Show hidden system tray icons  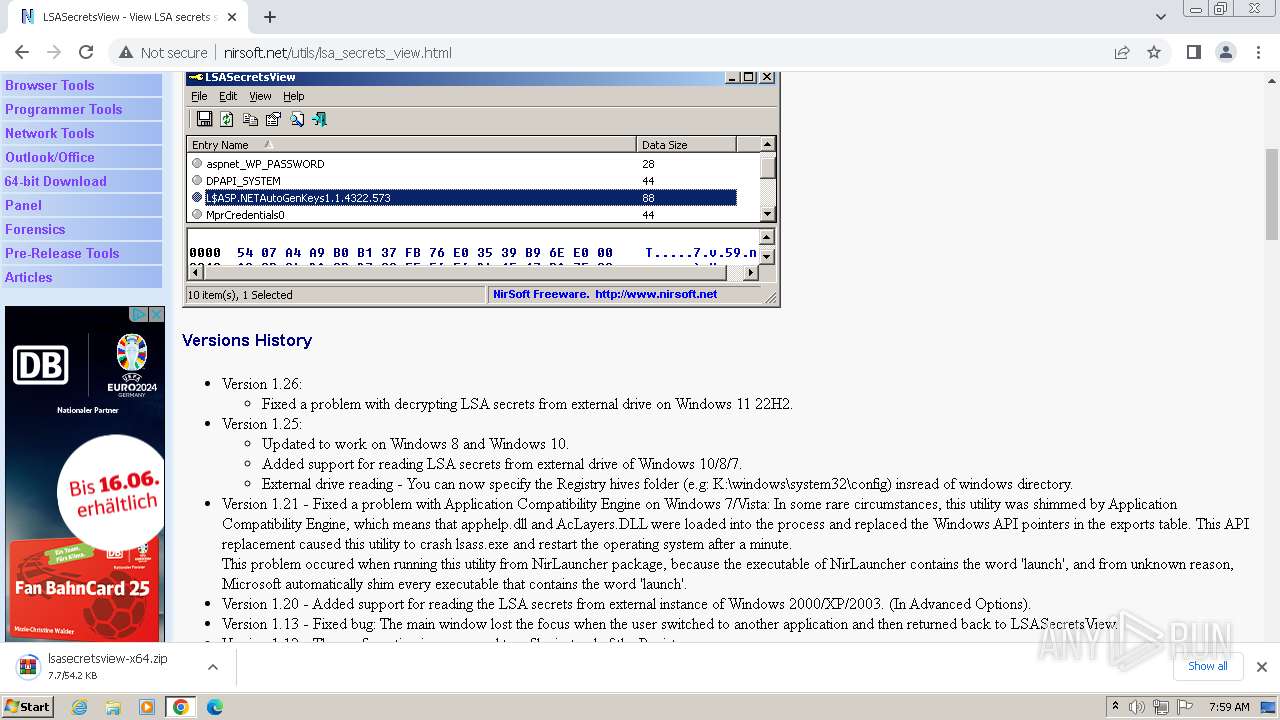[x=1116, y=707]
